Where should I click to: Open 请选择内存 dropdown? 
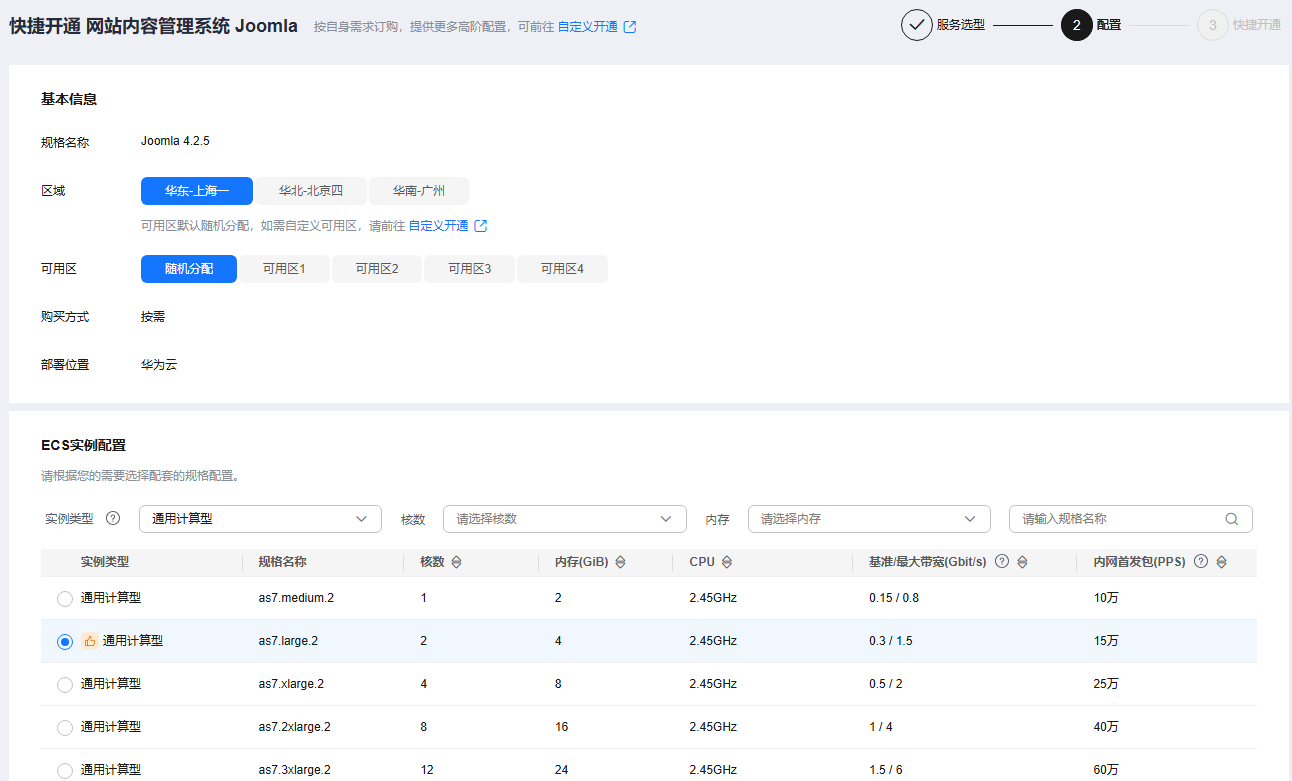[x=869, y=519]
